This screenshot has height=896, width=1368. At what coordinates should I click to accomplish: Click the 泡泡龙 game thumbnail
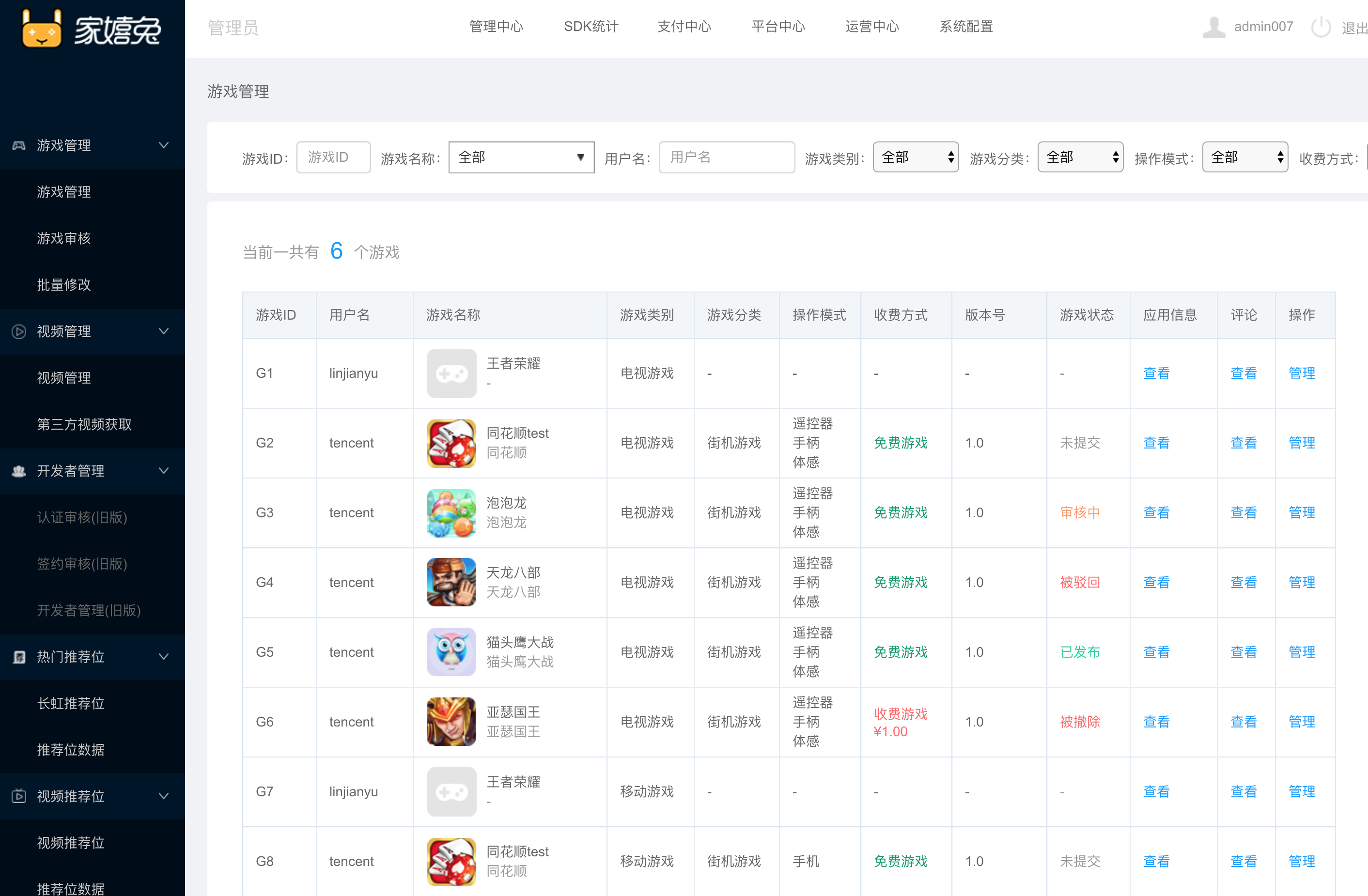pos(451,512)
